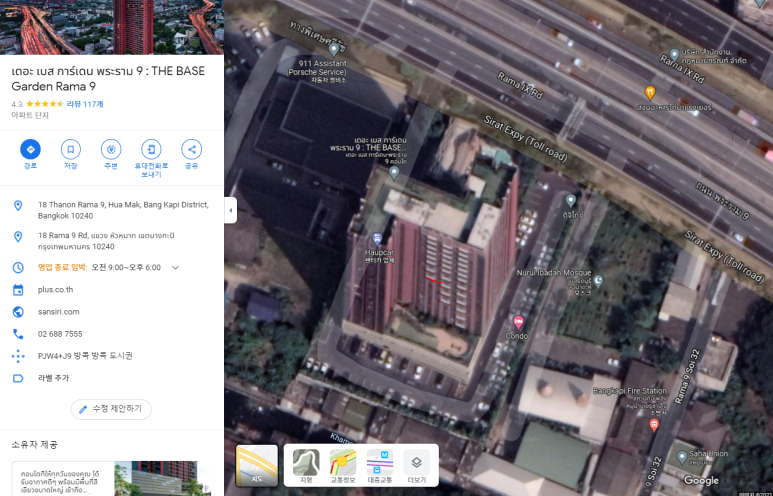The image size is (773, 496).
Task: Click the label tag icon
Action: (18, 378)
